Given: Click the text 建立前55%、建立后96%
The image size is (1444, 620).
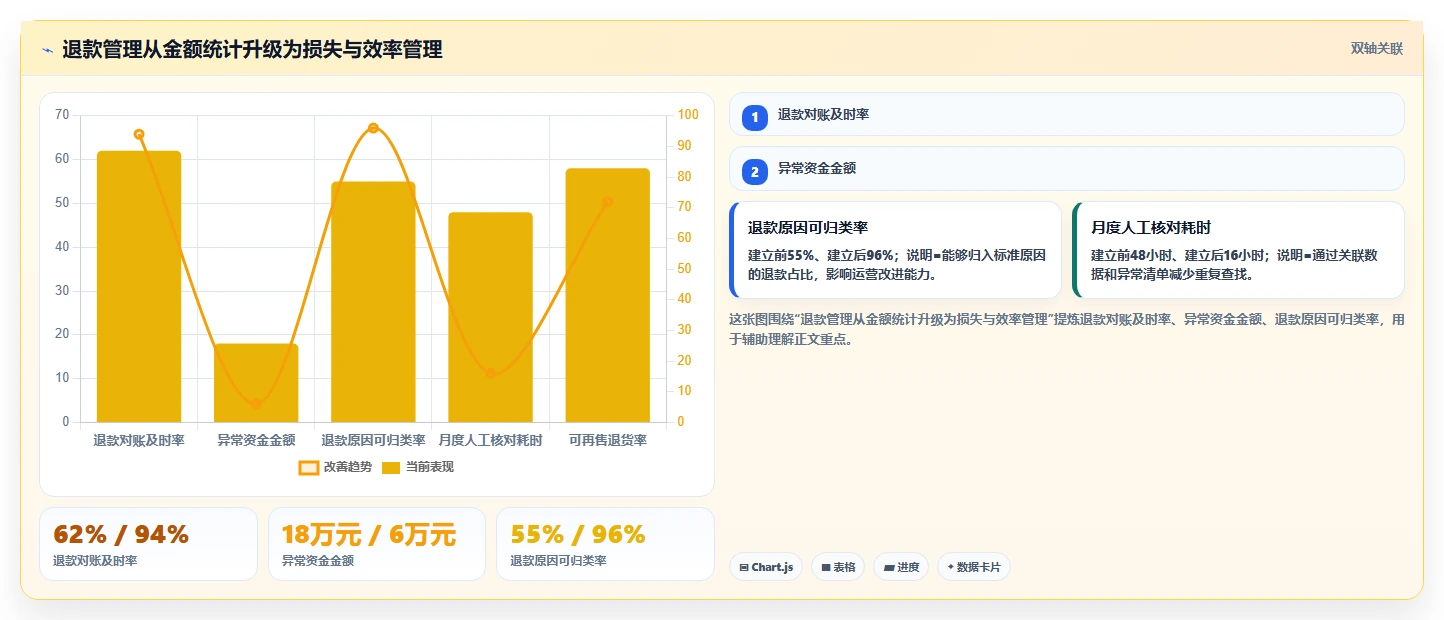Looking at the screenshot, I should 821,254.
